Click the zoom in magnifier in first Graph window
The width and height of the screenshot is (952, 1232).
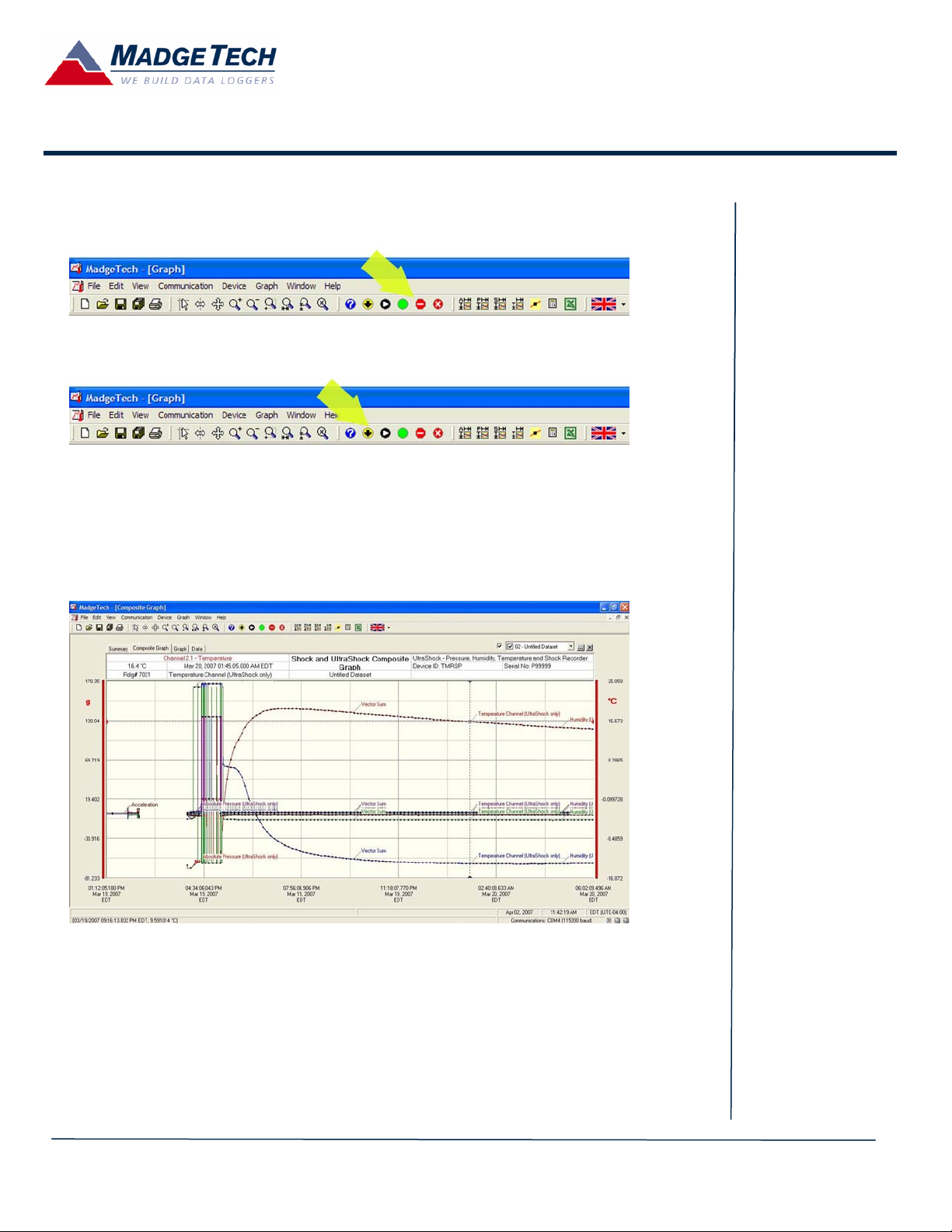(x=235, y=304)
